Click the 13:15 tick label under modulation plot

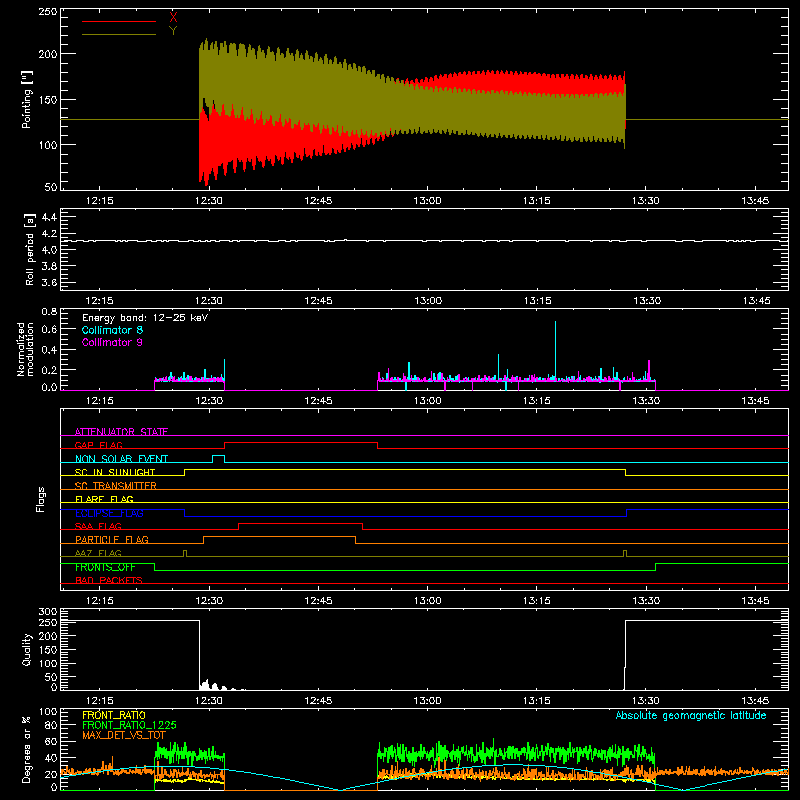point(537,401)
